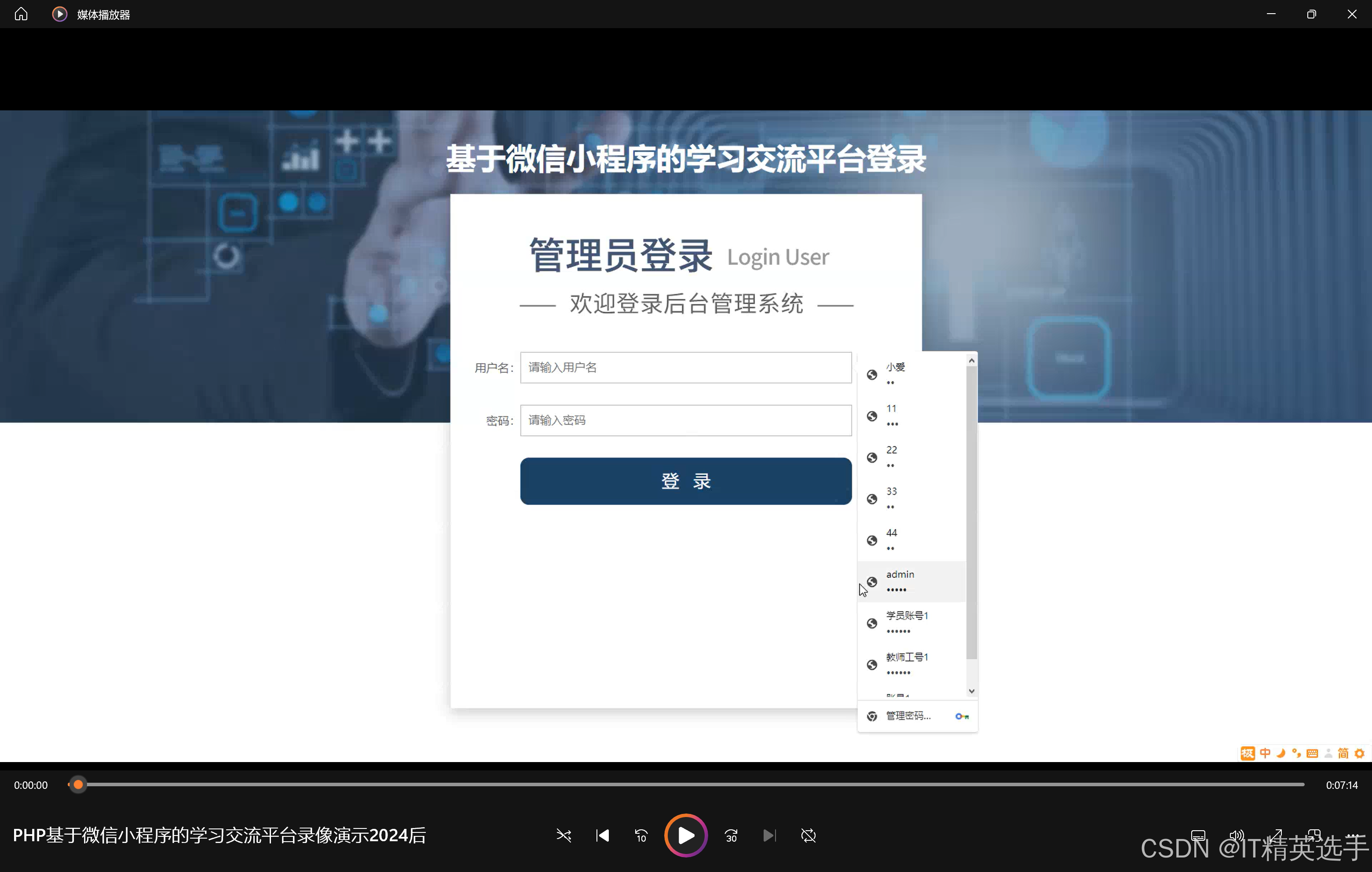The height and width of the screenshot is (872, 1372).
Task: Click the 登录 login button
Action: 685,481
